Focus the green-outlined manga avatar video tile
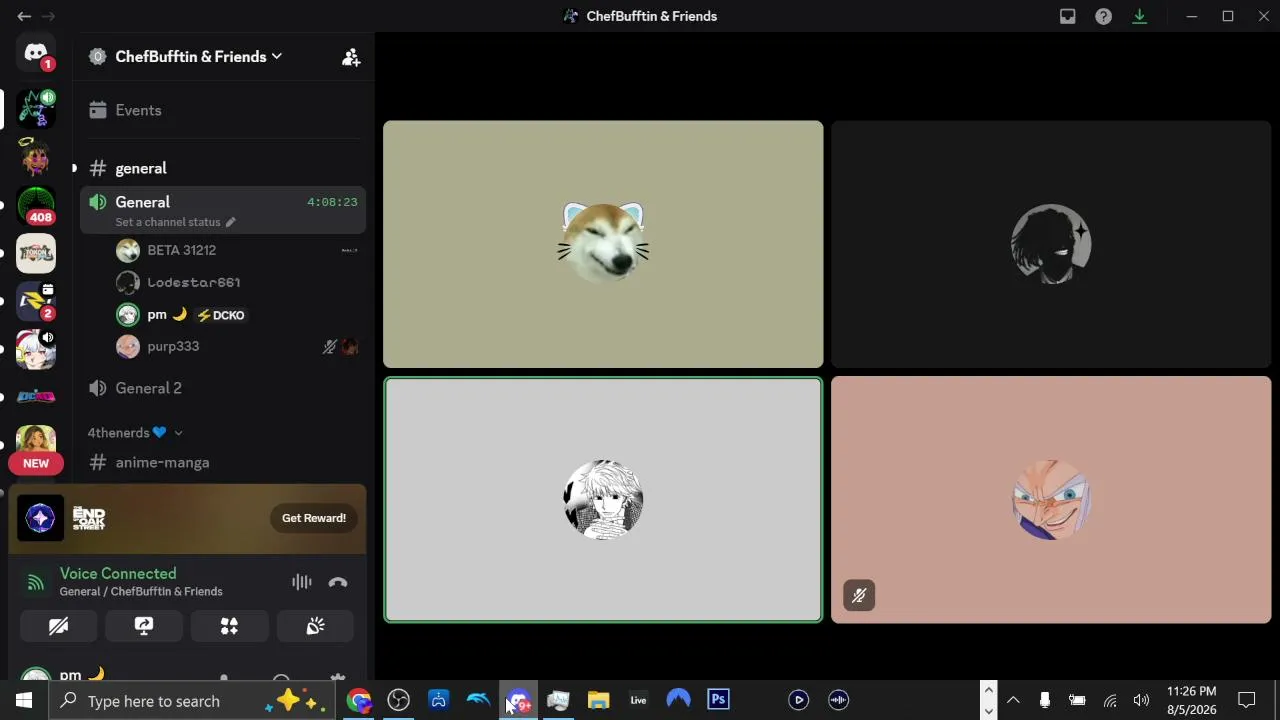Image resolution: width=1280 pixels, height=720 pixels. point(603,500)
